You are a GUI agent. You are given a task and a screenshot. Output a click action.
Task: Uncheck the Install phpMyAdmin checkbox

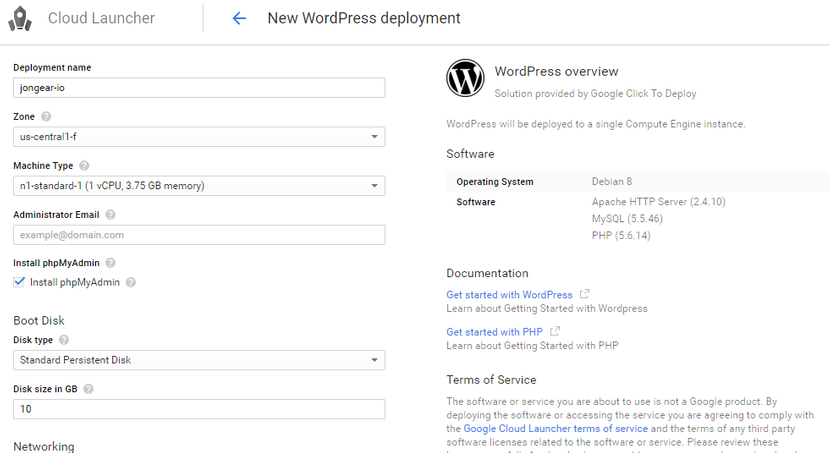[20, 282]
